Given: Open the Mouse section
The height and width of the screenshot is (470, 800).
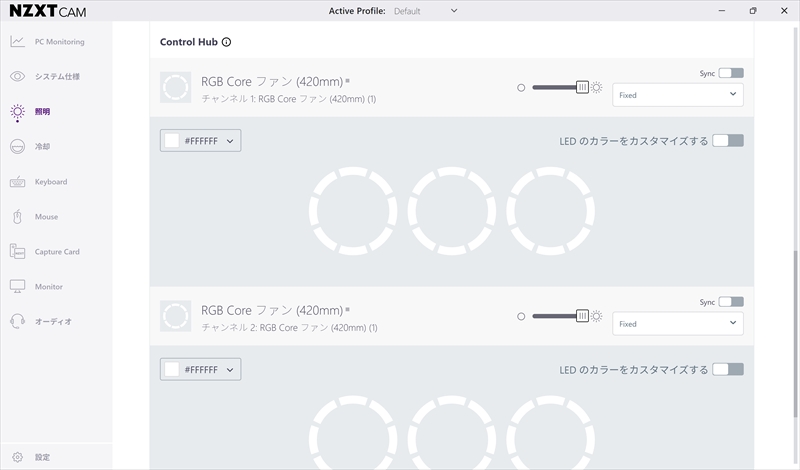Looking at the screenshot, I should [x=46, y=217].
